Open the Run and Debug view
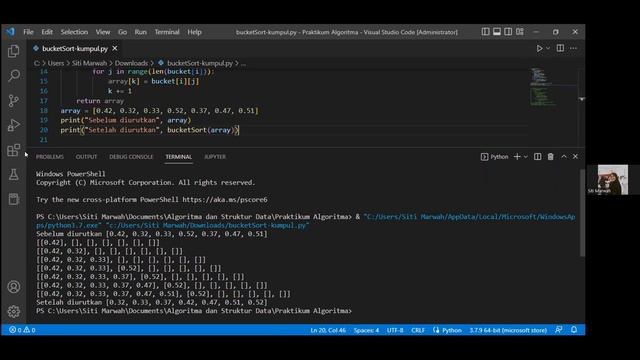 13,125
